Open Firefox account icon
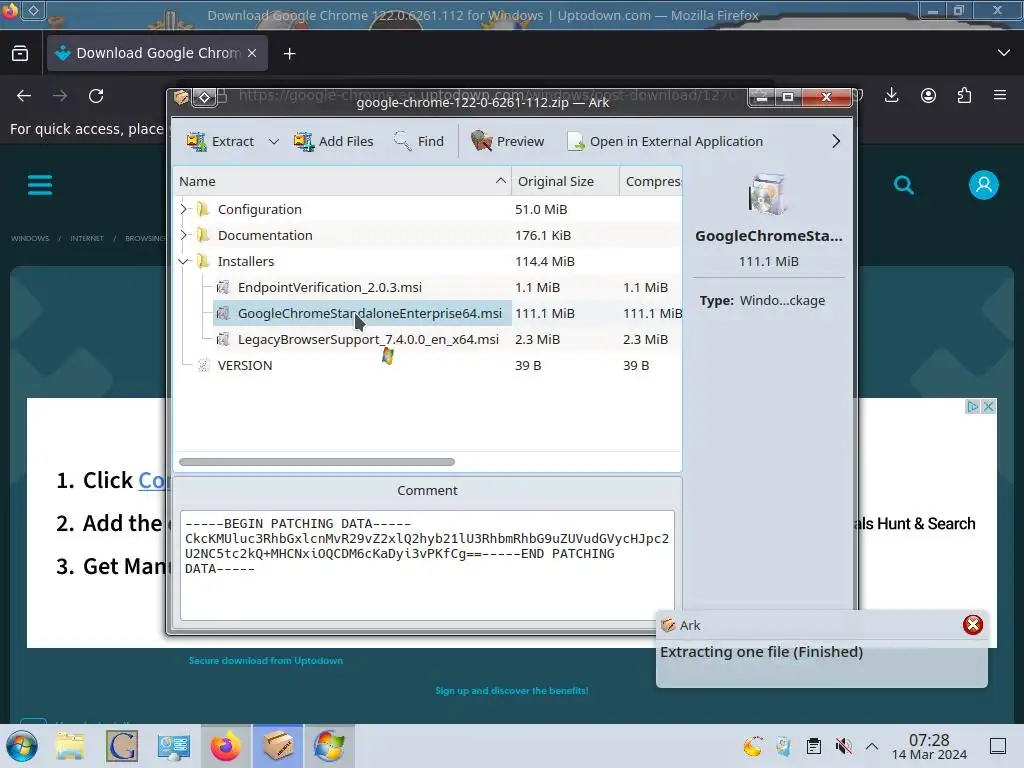The height and width of the screenshot is (768, 1024). pyautogui.click(x=928, y=95)
